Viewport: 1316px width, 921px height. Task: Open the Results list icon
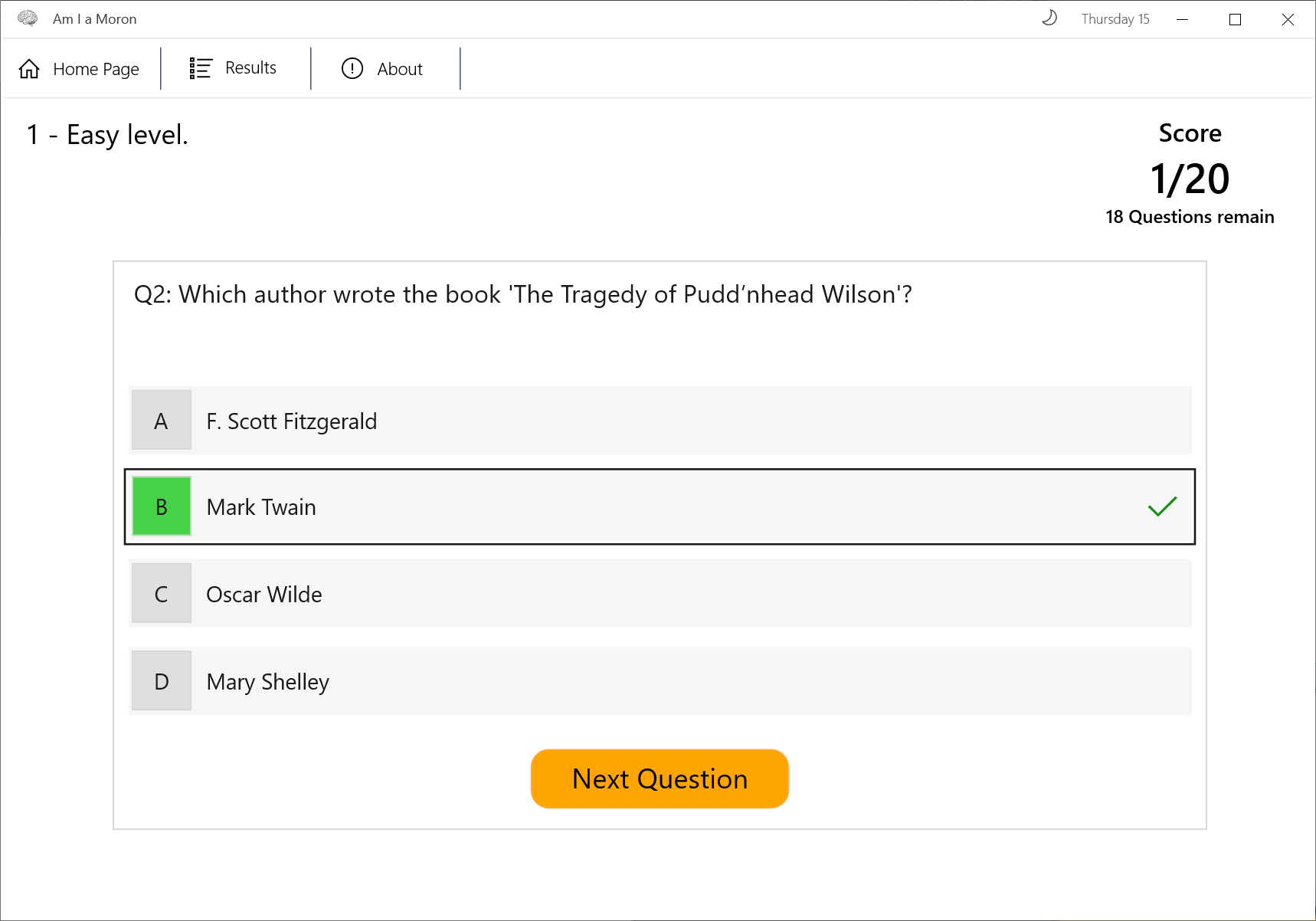coord(201,68)
